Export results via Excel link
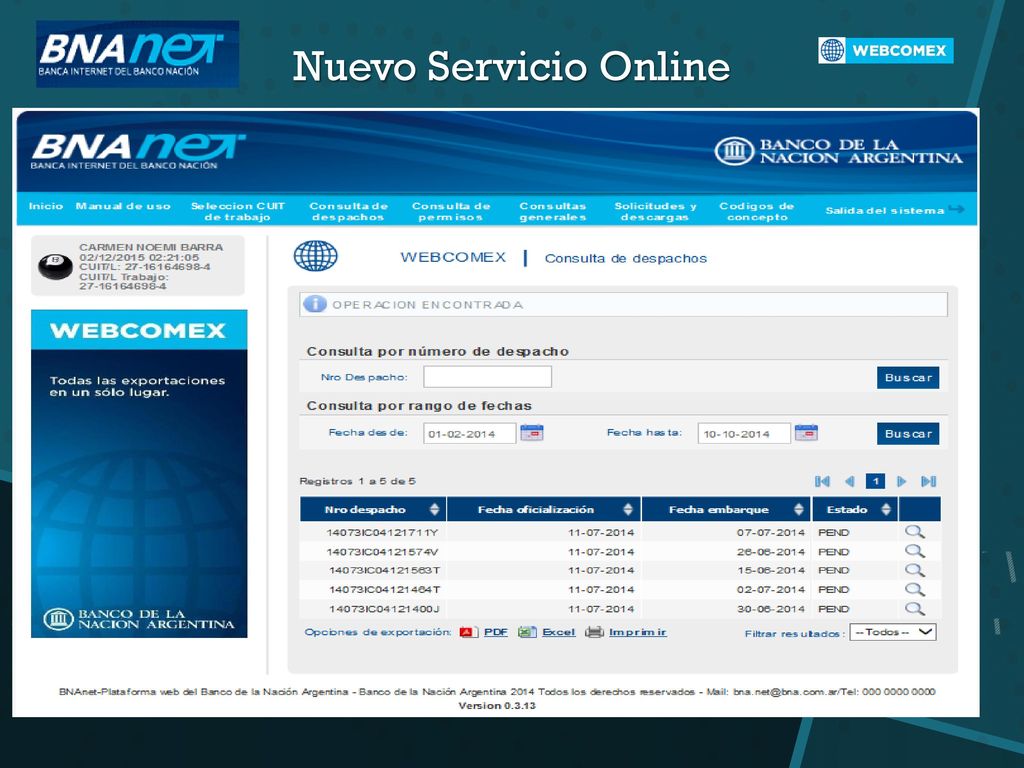Screen dimensions: 1024x768 click(x=558, y=632)
